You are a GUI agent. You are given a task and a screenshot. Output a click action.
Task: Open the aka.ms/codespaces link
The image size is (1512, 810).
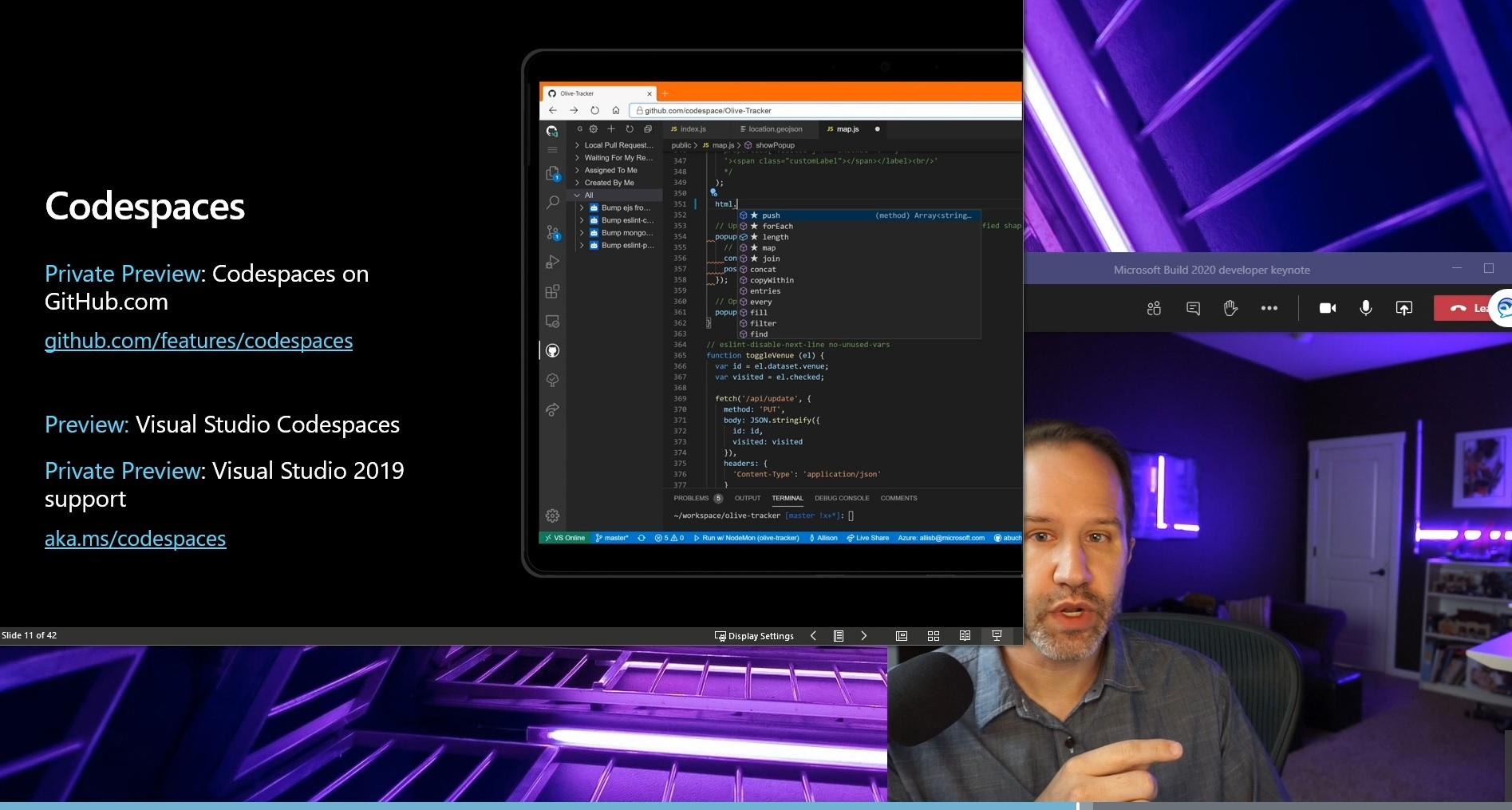tap(136, 539)
